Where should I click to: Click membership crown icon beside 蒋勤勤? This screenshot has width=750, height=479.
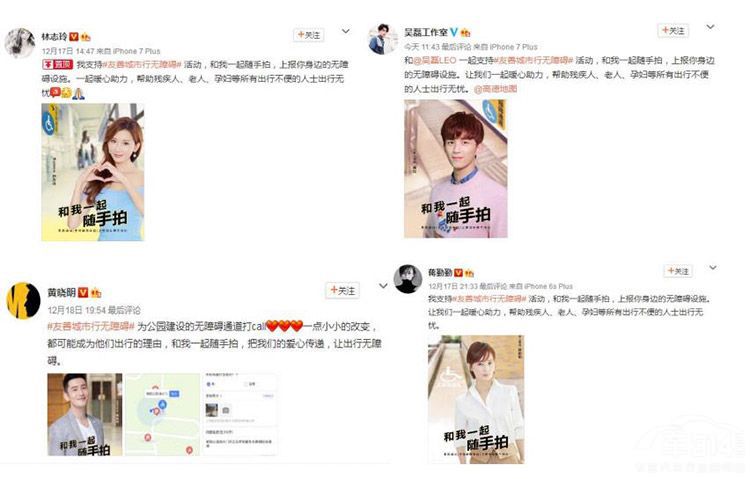point(469,273)
